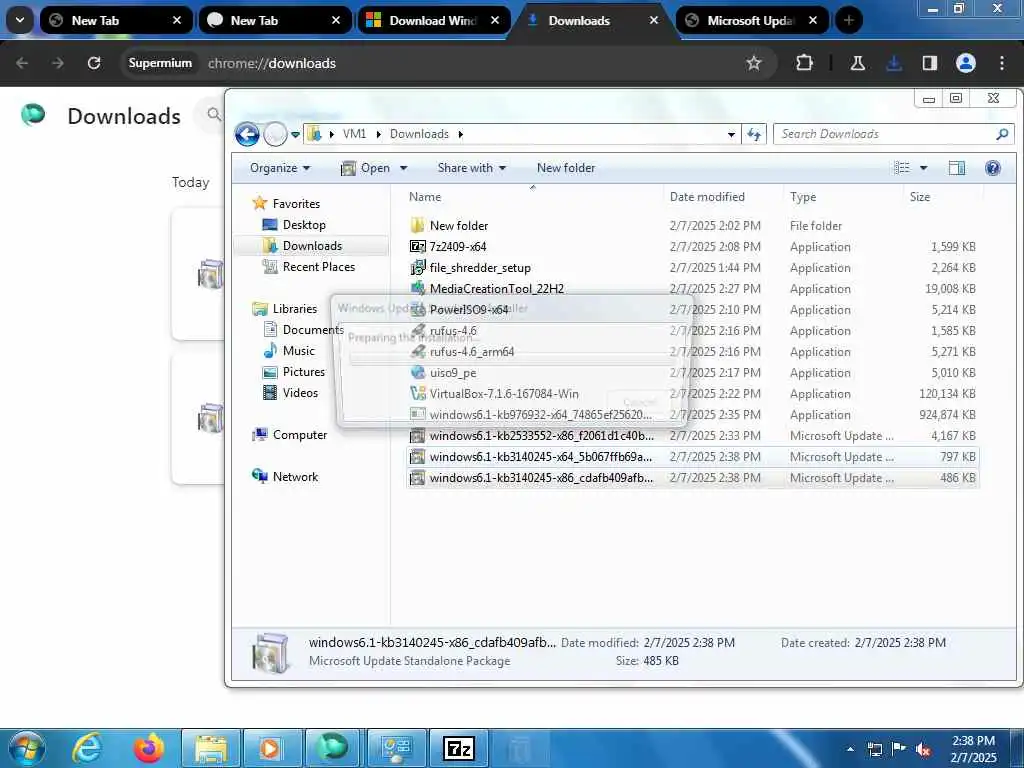Sort by Size column header
The image size is (1024, 768).
920,197
